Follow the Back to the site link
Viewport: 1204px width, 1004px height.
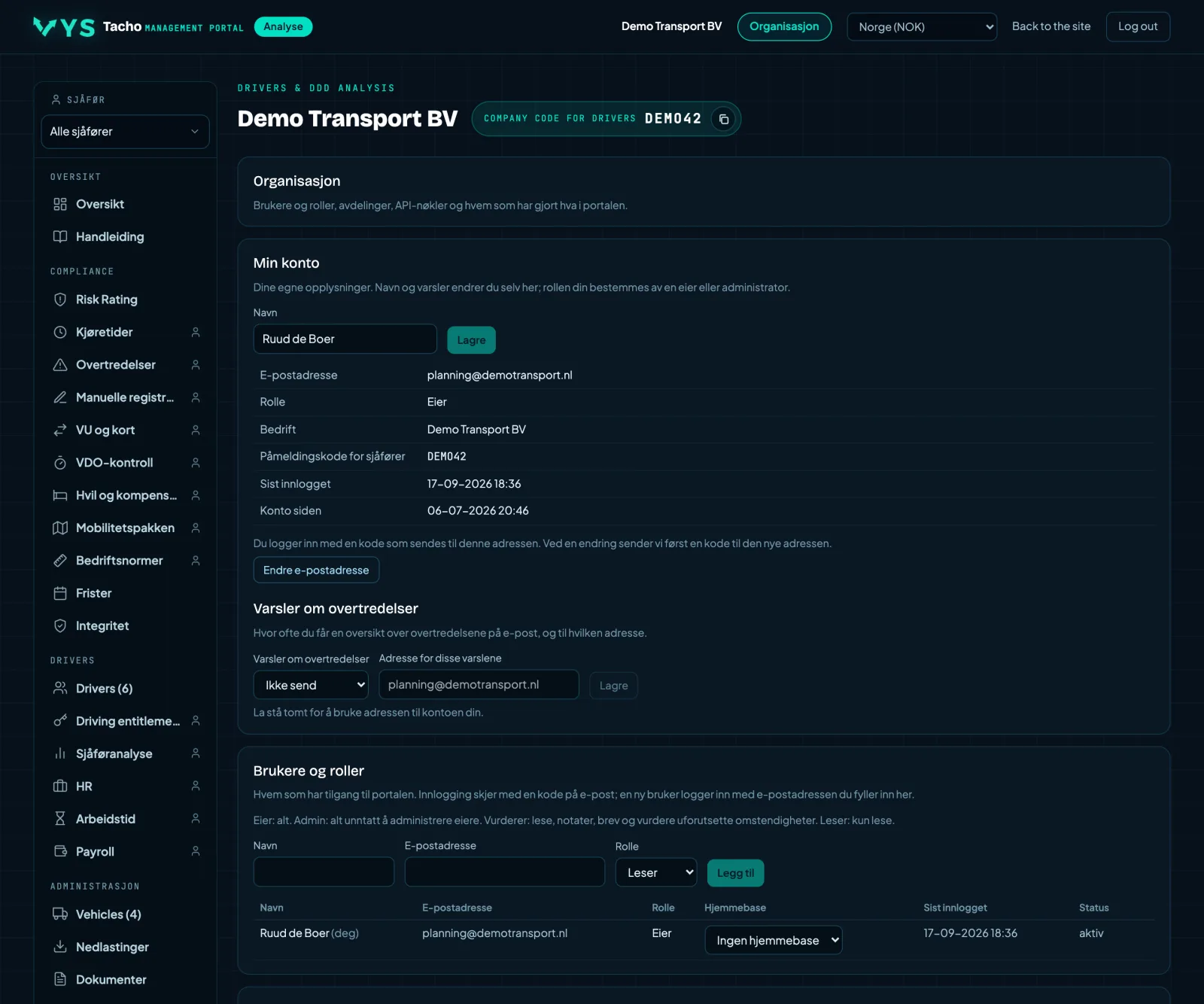click(1051, 26)
